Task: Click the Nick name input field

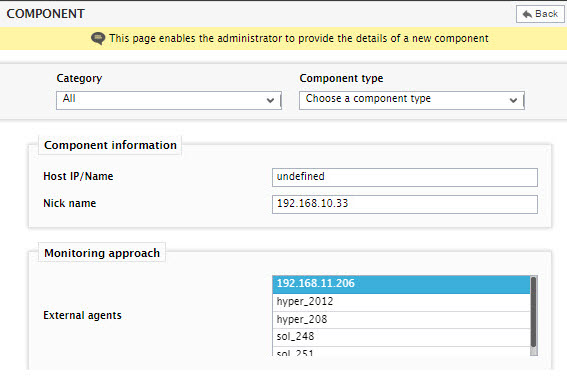Action: click(x=405, y=204)
